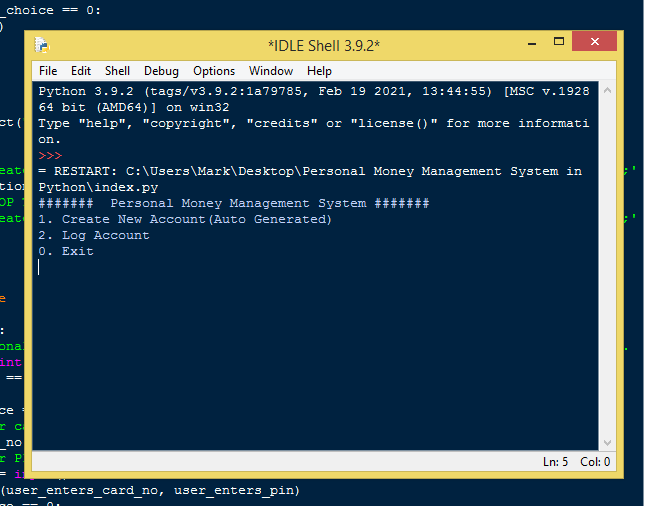Open the File menu
This screenshot has height=506, width=645.
(48, 71)
